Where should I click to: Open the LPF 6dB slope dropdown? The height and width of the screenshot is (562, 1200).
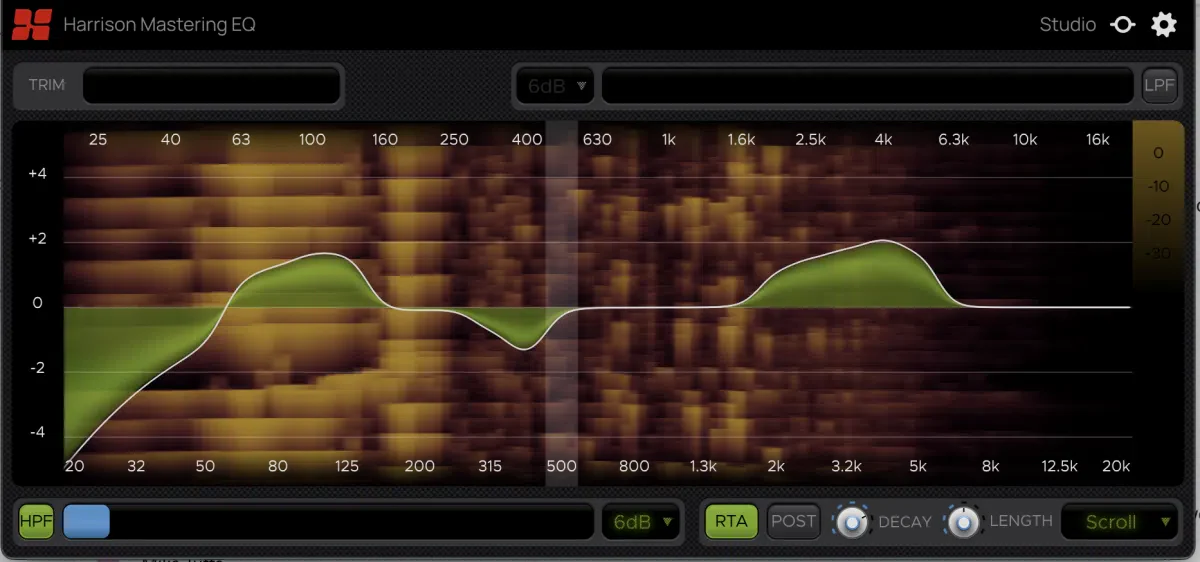pyautogui.click(x=555, y=85)
